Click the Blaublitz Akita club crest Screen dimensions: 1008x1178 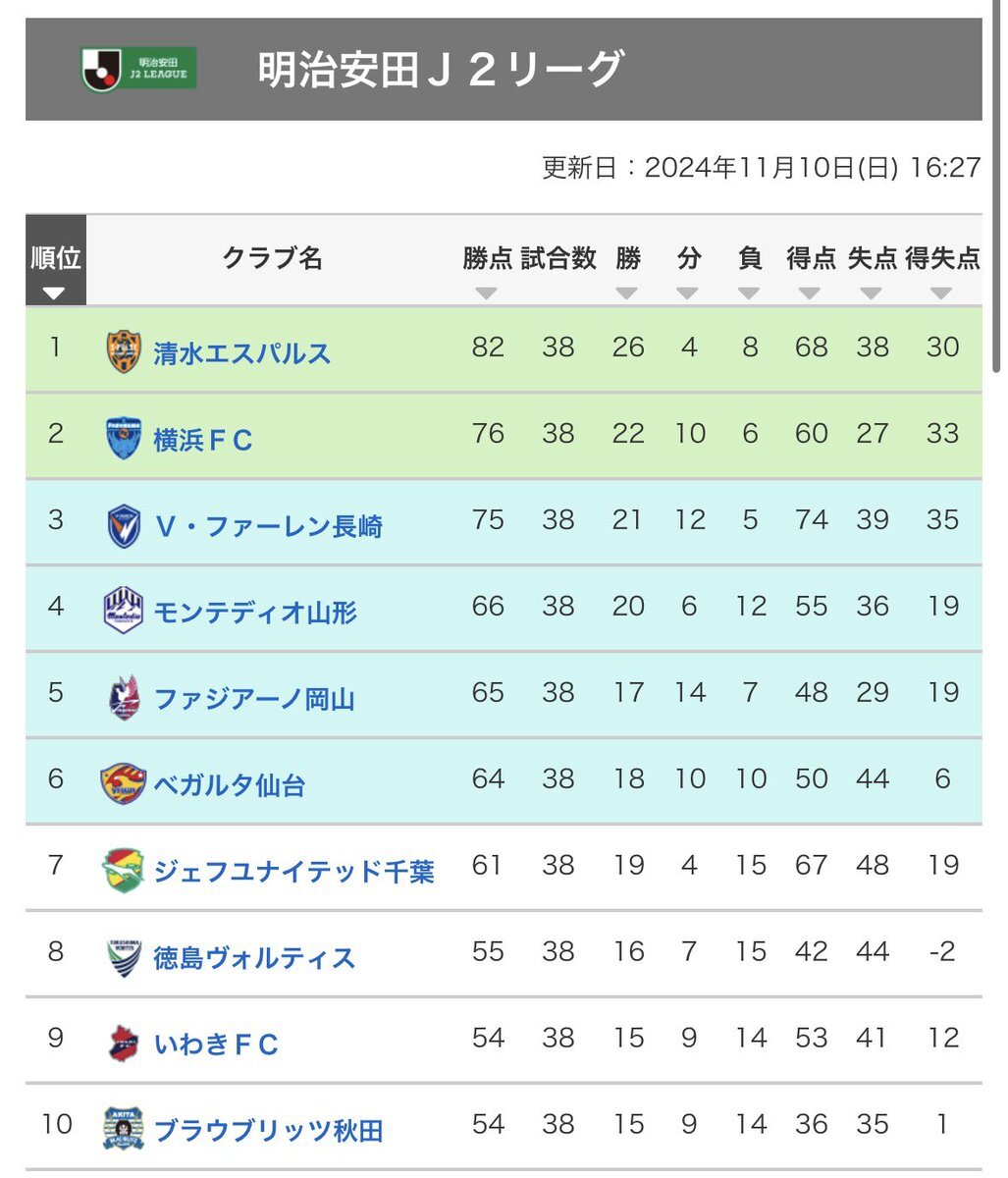click(x=124, y=1129)
